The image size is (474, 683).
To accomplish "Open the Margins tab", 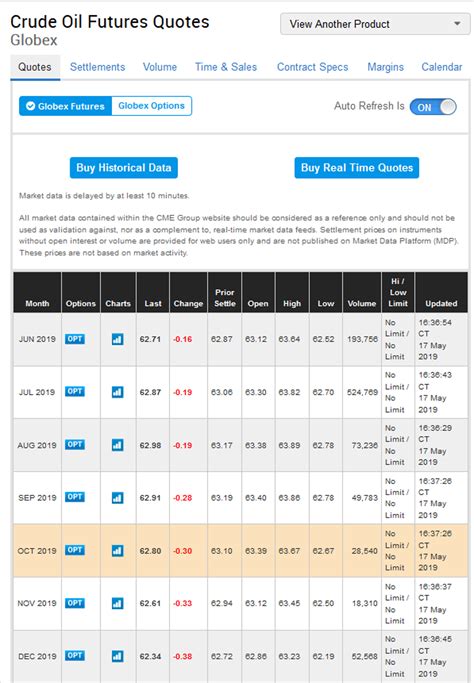I will pos(386,67).
